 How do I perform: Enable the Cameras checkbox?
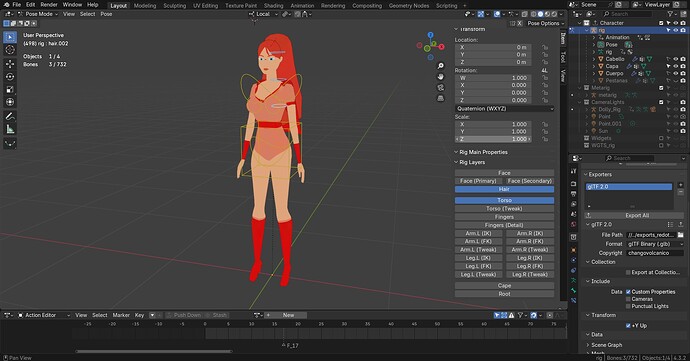(x=628, y=299)
